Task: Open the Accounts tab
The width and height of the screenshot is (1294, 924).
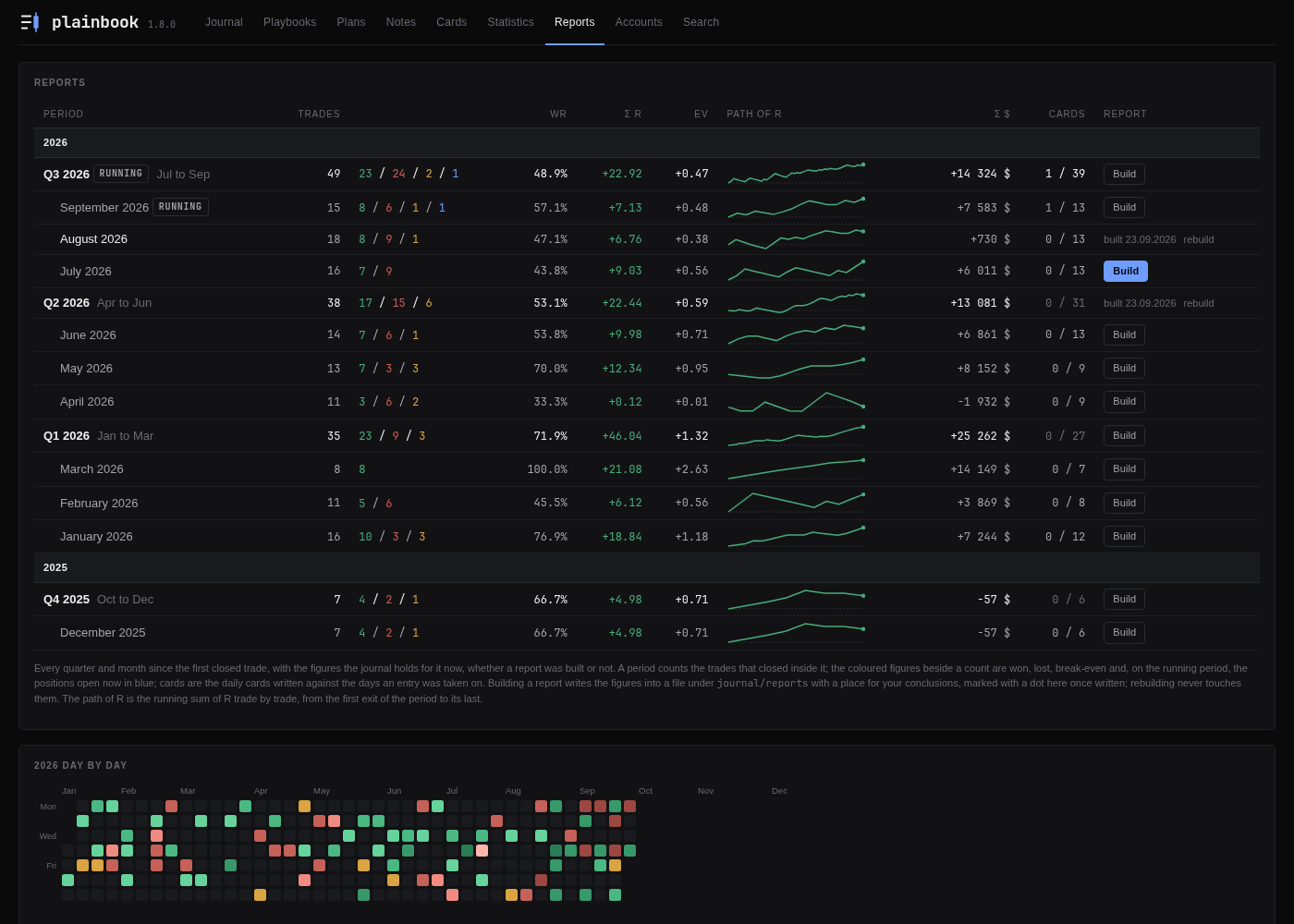Action: click(639, 22)
